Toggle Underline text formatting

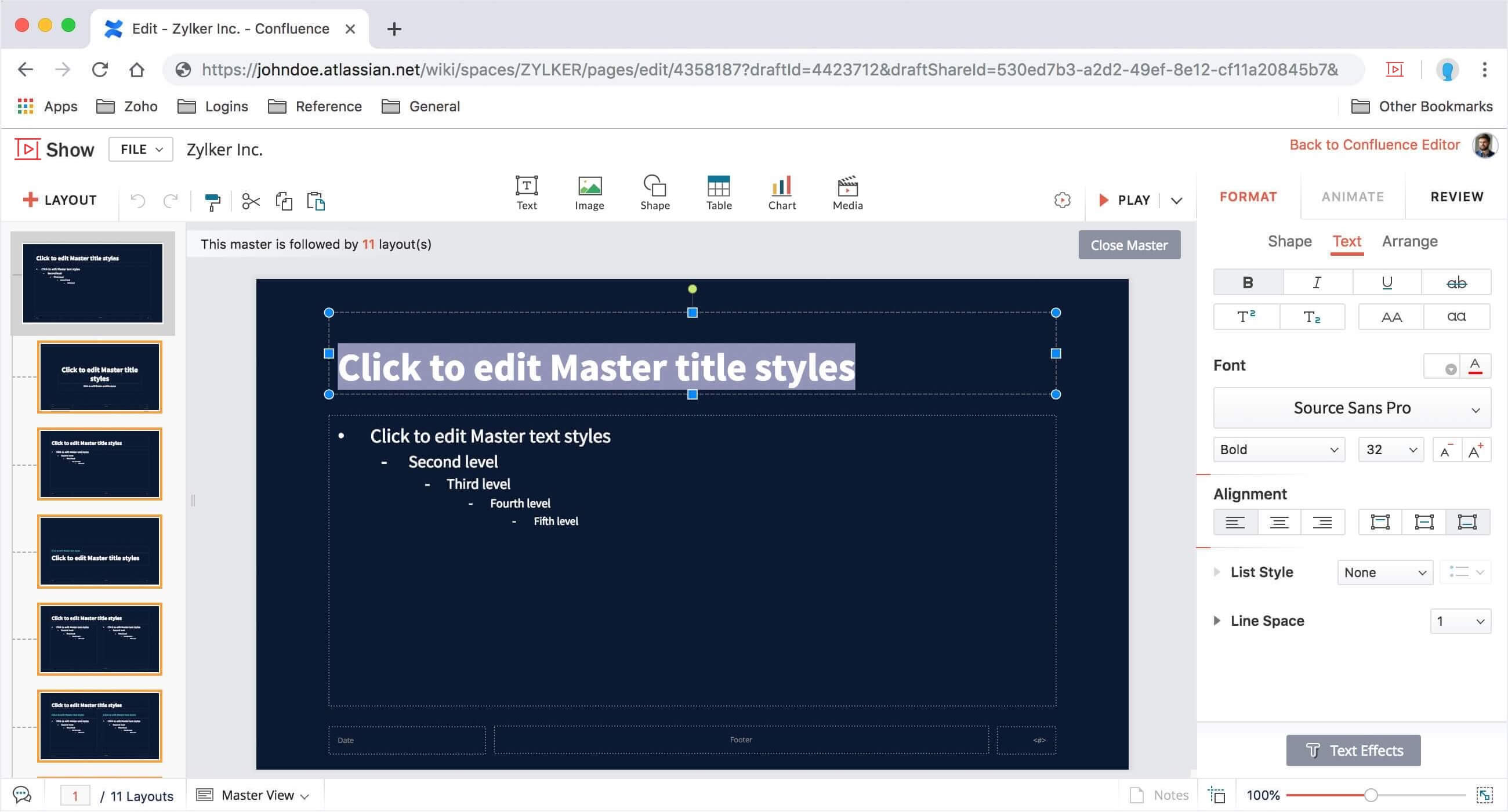click(1386, 283)
